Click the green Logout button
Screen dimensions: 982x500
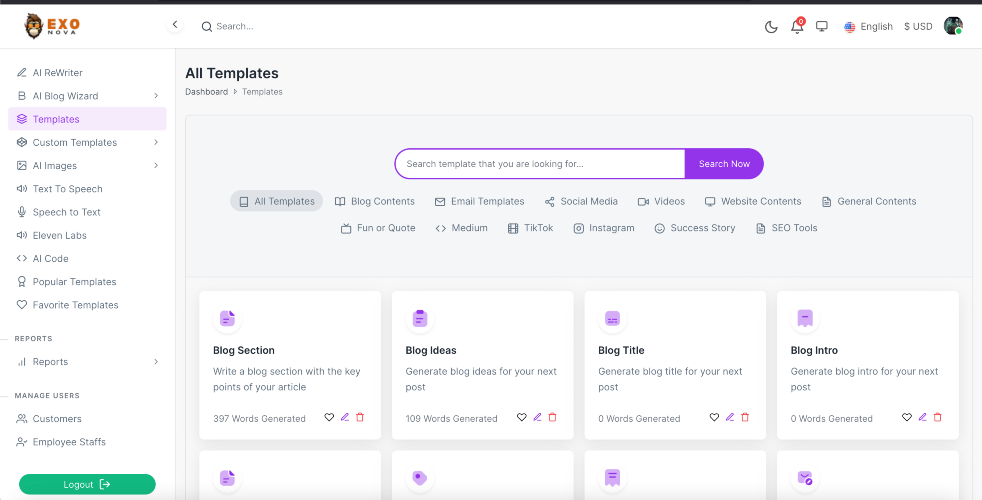coord(87,484)
